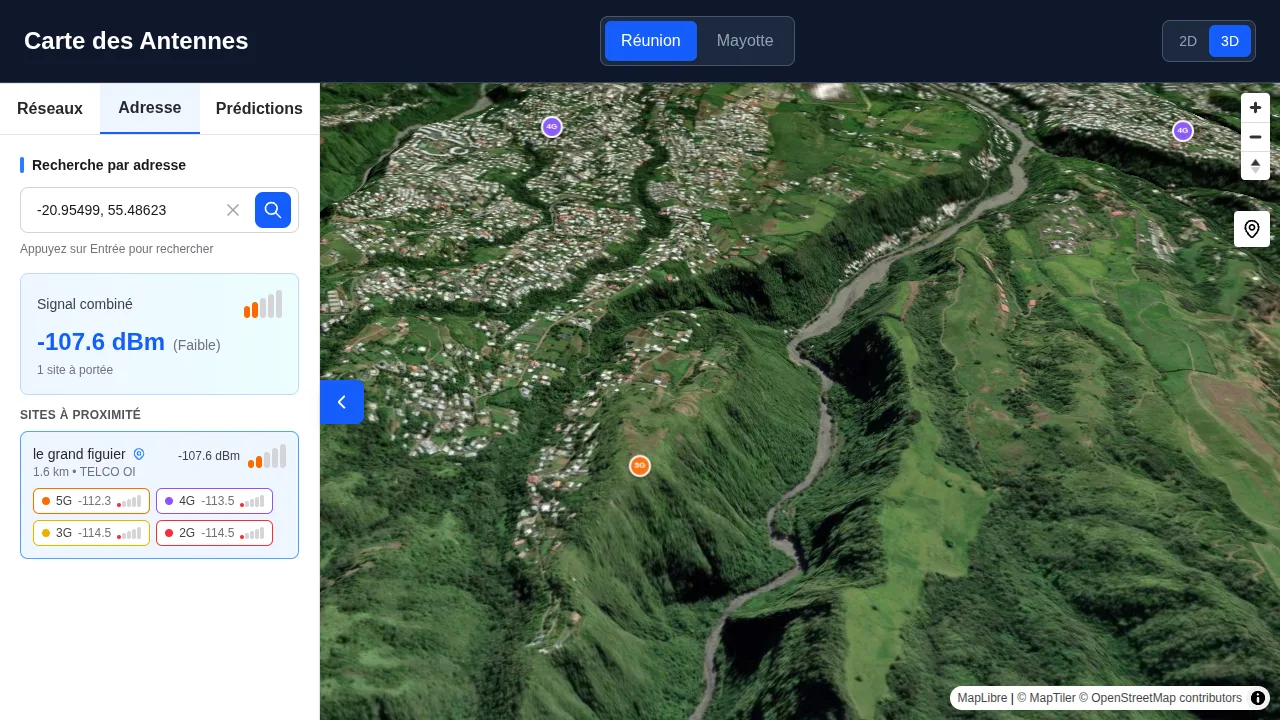This screenshot has height=720, width=1280.
Task: Select the 3G -114.5 signal chip
Action: 91,533
